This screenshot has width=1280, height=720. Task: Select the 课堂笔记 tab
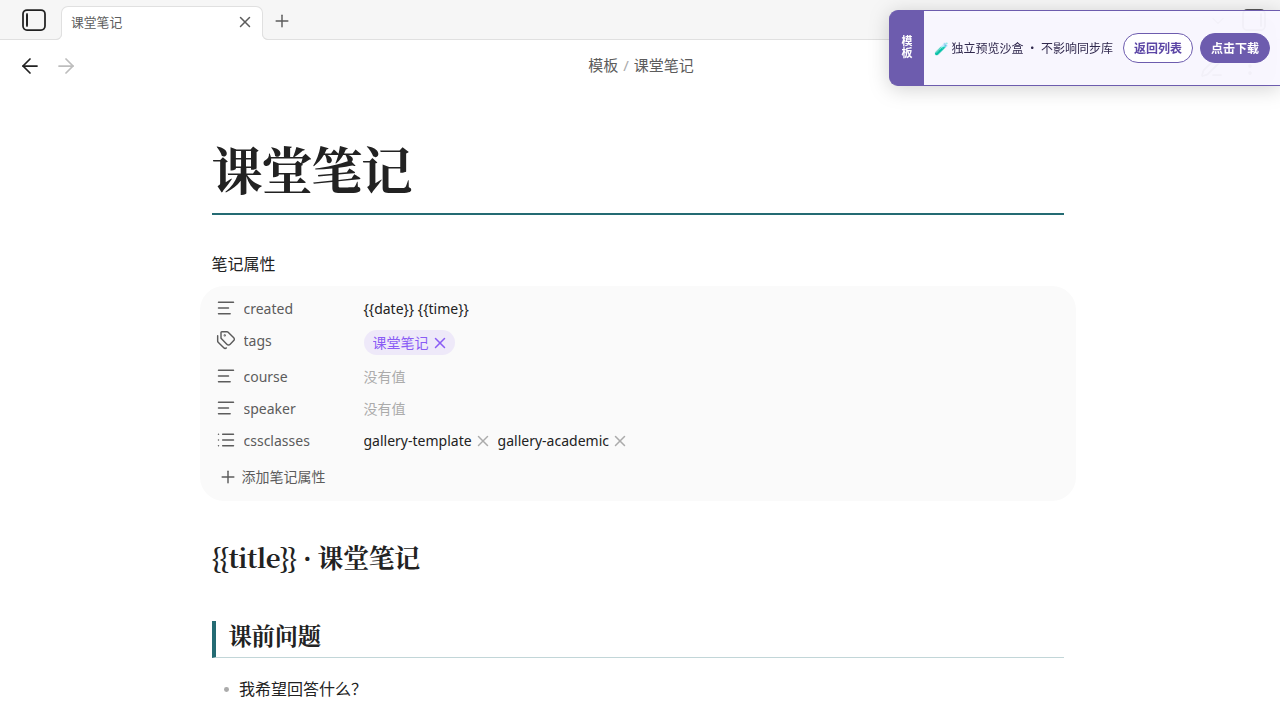[162, 22]
